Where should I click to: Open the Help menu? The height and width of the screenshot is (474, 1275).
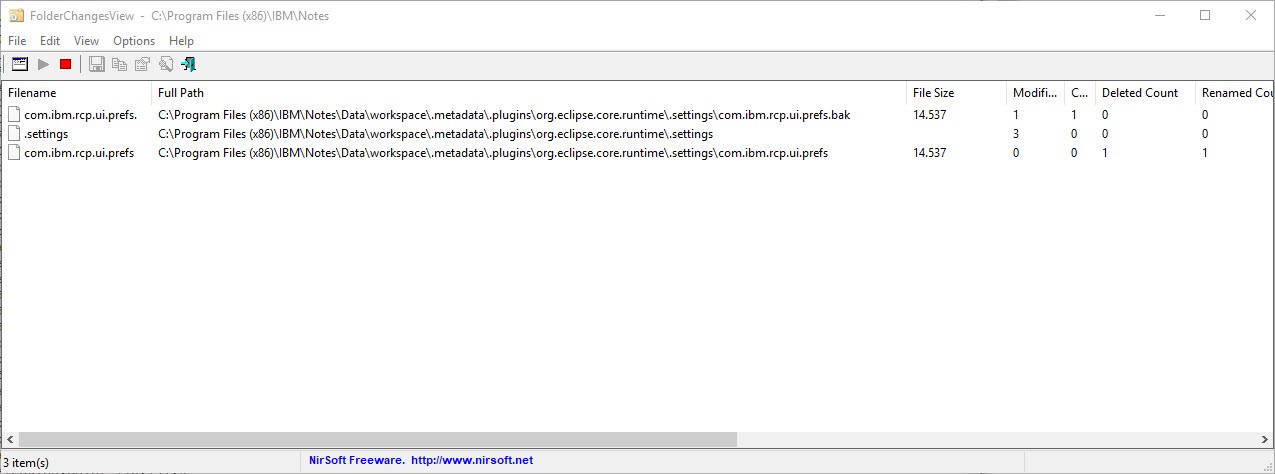click(182, 41)
